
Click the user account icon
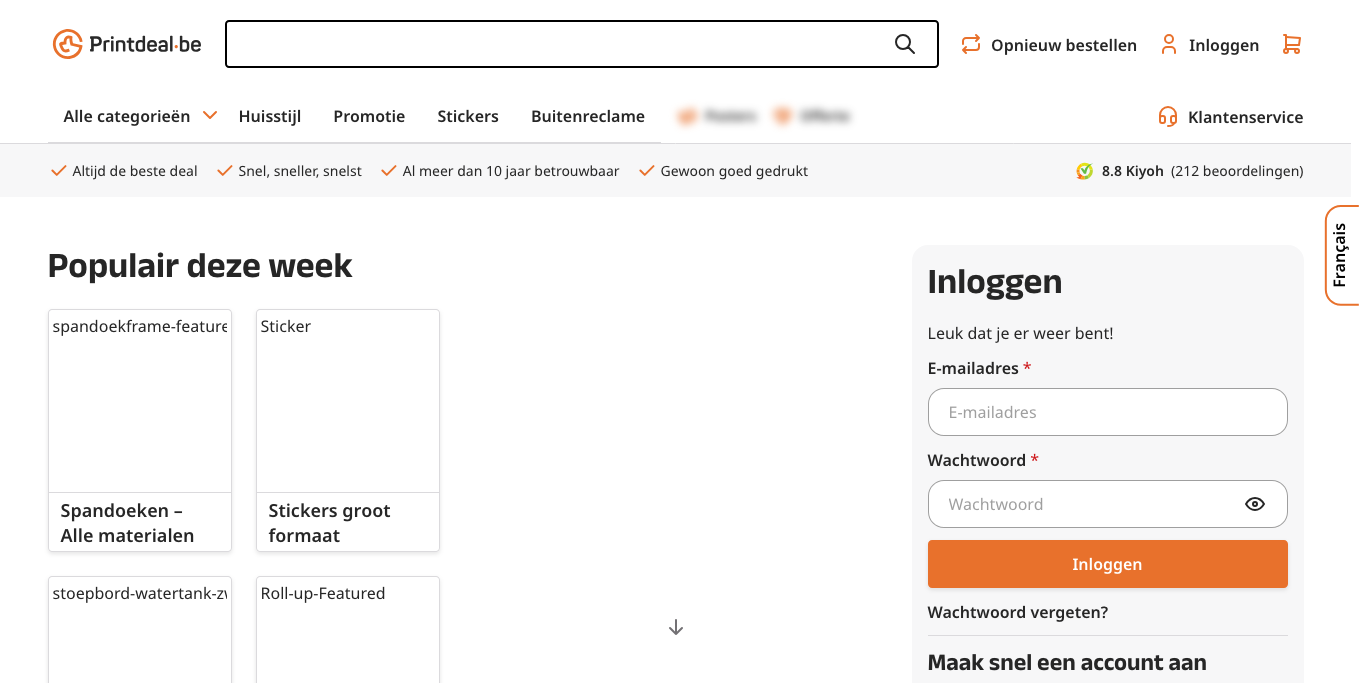(1168, 44)
